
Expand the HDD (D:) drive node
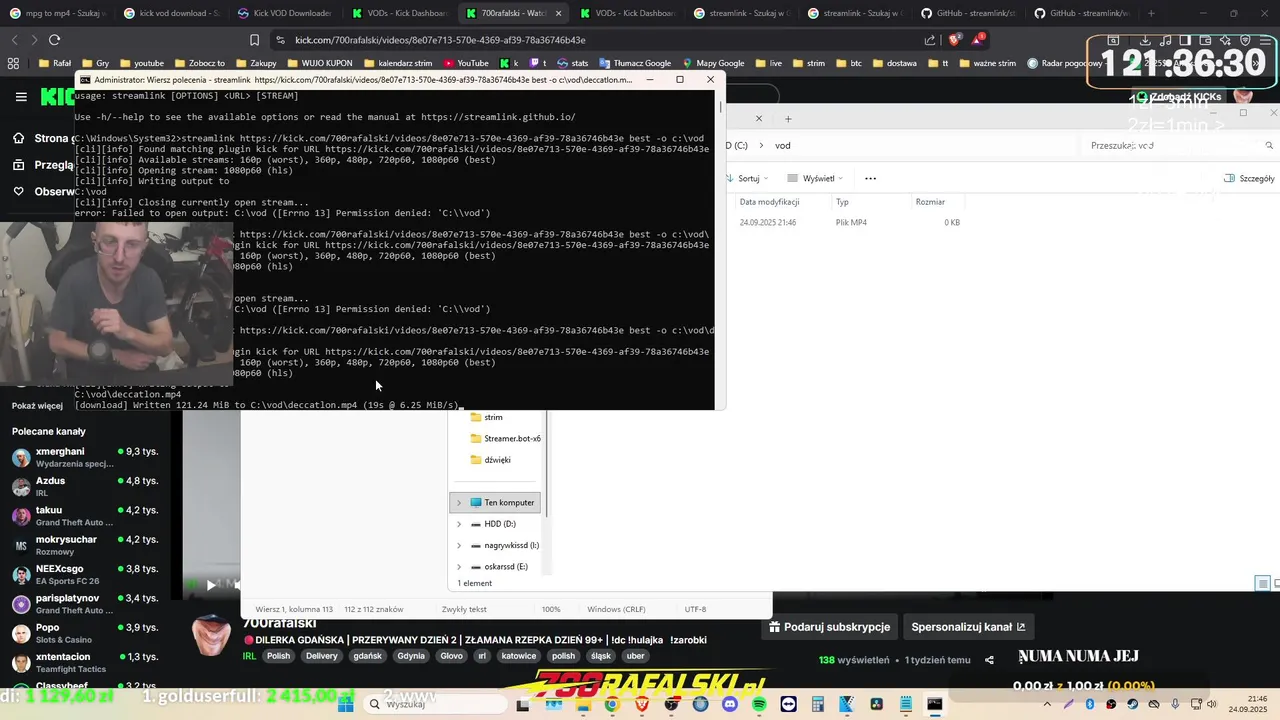click(459, 524)
